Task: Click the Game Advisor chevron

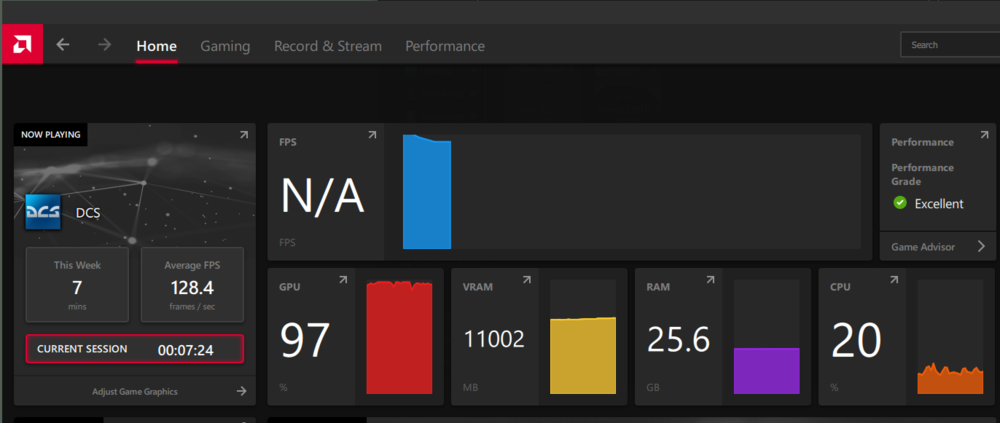Action: click(x=982, y=246)
